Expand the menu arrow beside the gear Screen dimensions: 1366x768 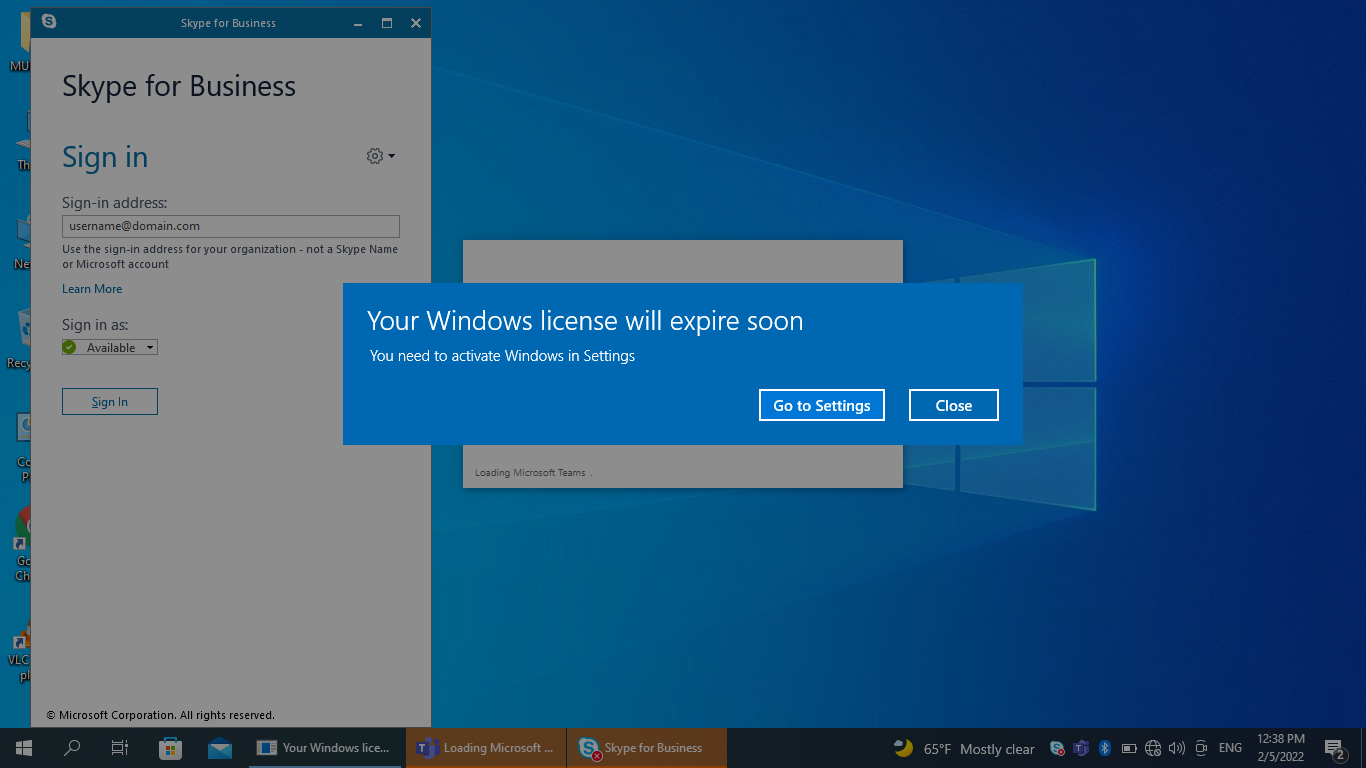pos(391,156)
